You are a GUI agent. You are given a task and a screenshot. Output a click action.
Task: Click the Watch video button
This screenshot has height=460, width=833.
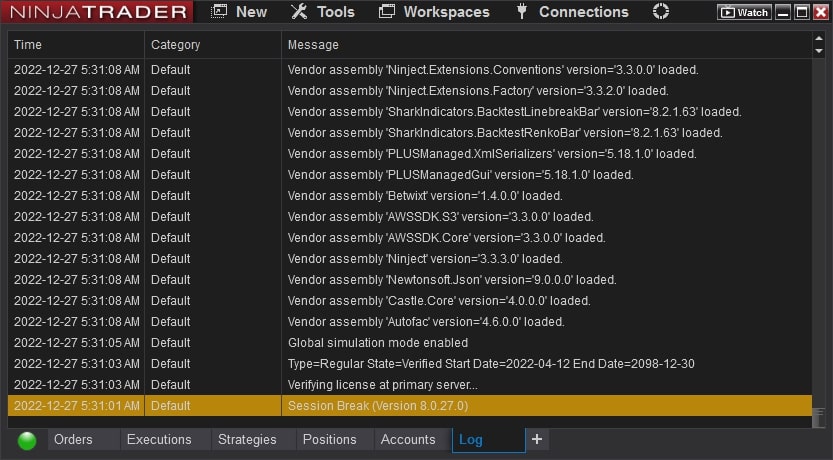[744, 12]
